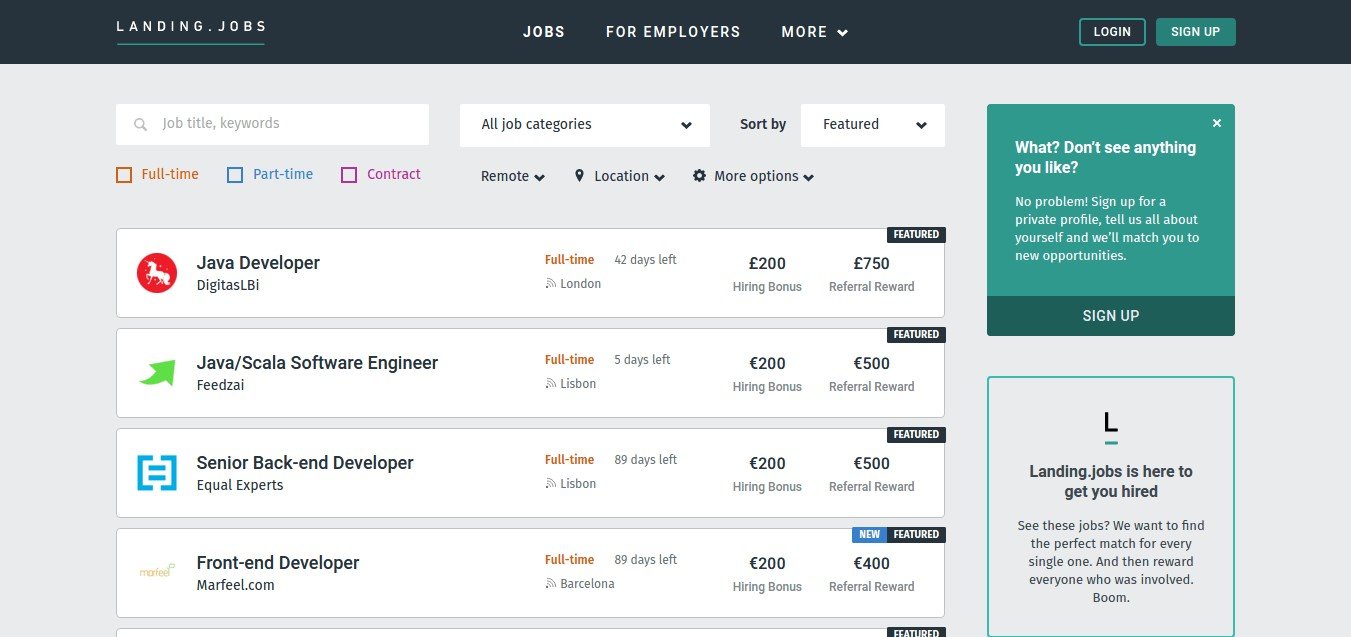This screenshot has width=1351, height=637.
Task: Click the Landing.jobs logo
Action: pyautogui.click(x=191, y=30)
